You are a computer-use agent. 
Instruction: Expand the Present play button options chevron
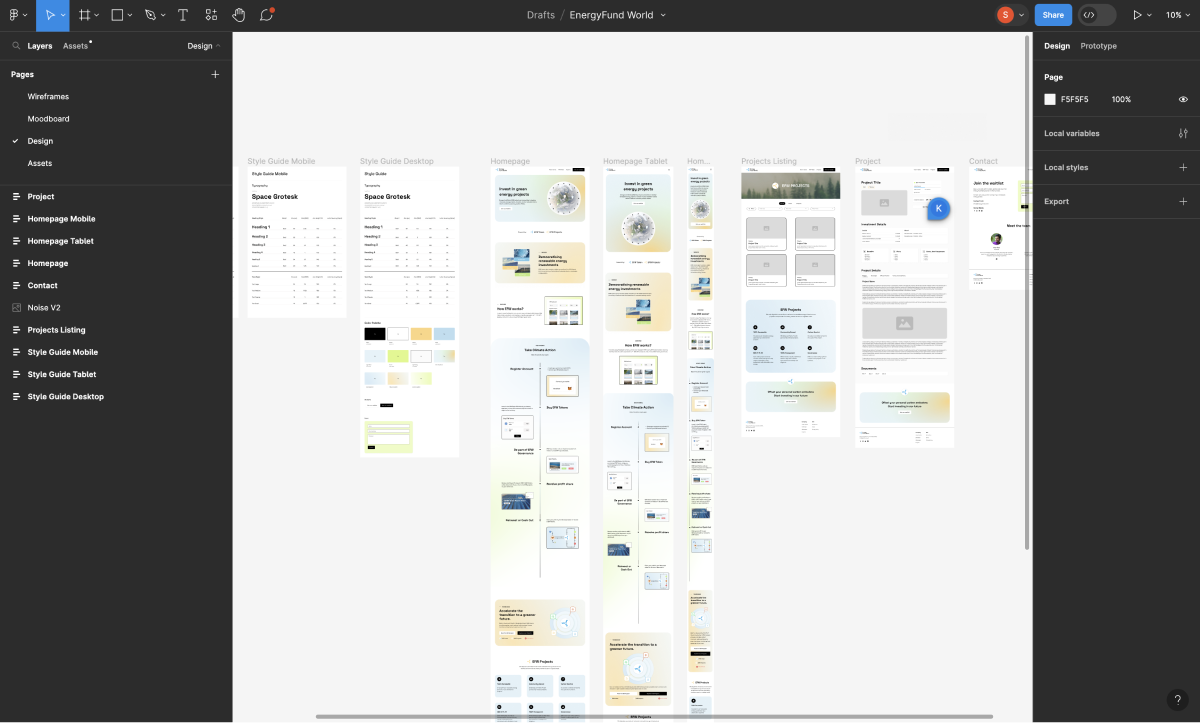click(1153, 15)
